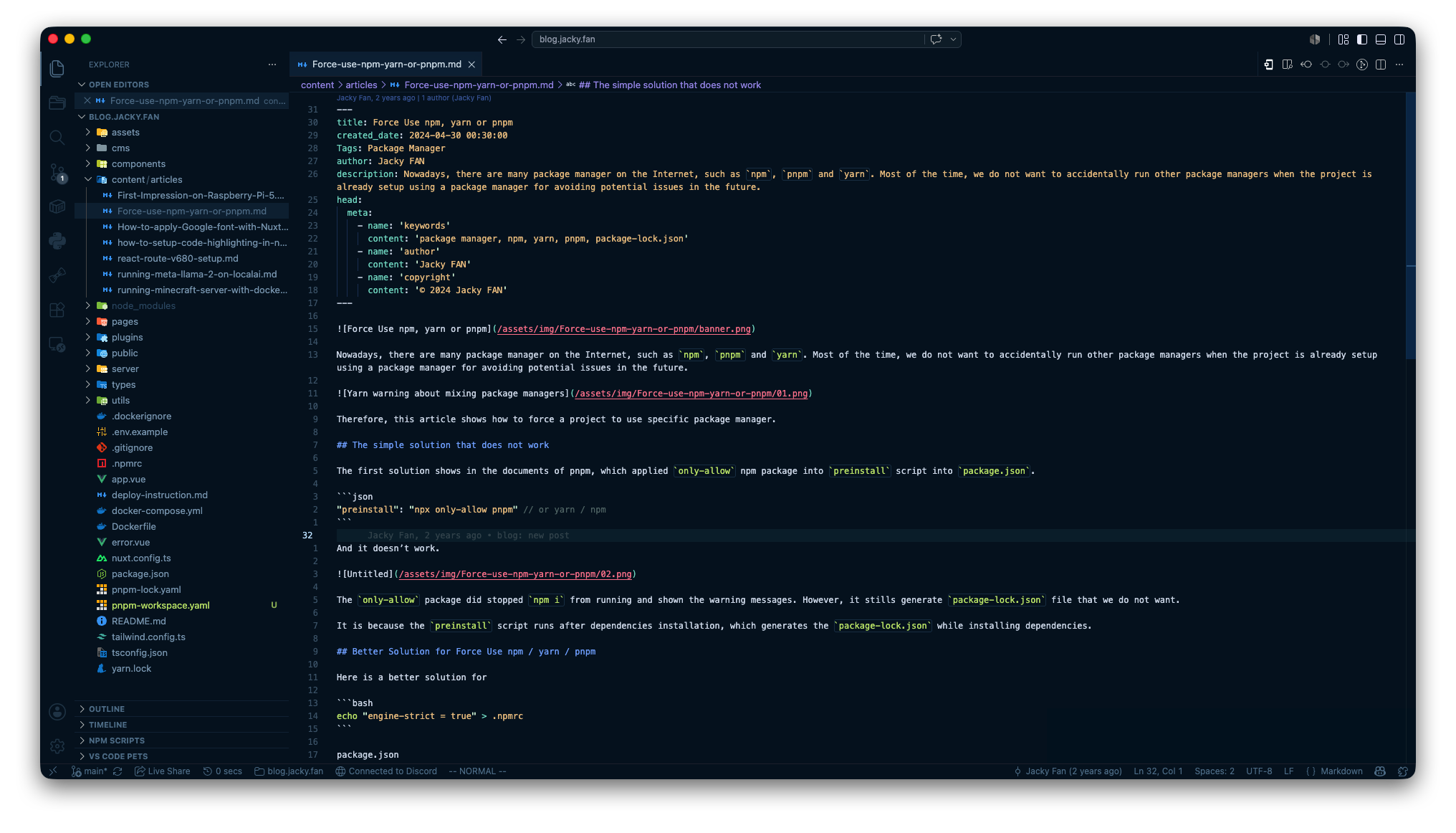
Task: Collapse the content/articles folder
Action: 183,180
